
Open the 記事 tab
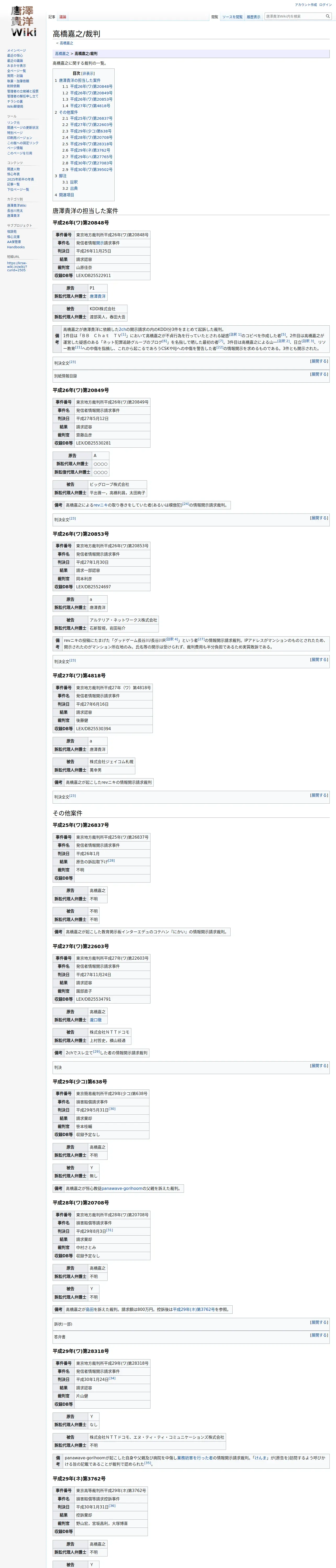click(52, 17)
